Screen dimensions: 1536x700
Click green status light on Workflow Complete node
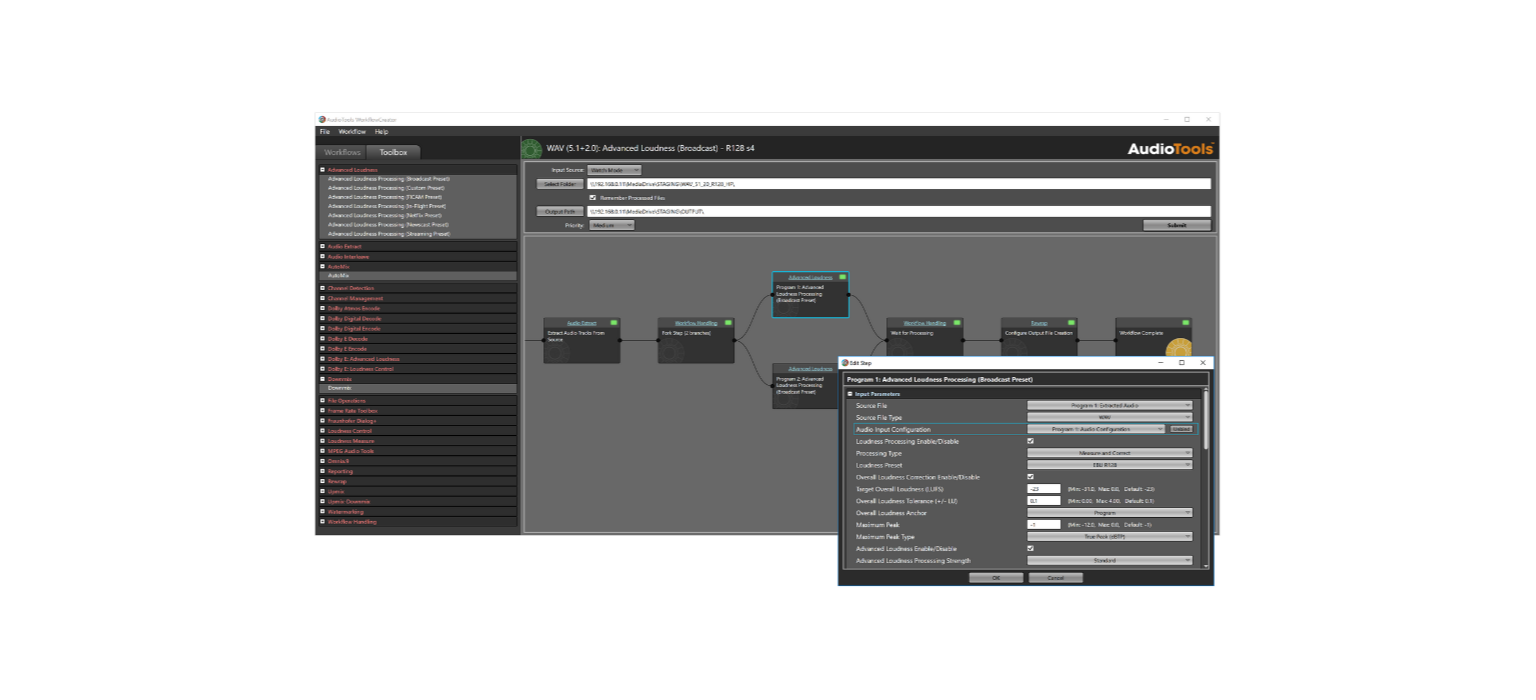pyautogui.click(x=1185, y=323)
